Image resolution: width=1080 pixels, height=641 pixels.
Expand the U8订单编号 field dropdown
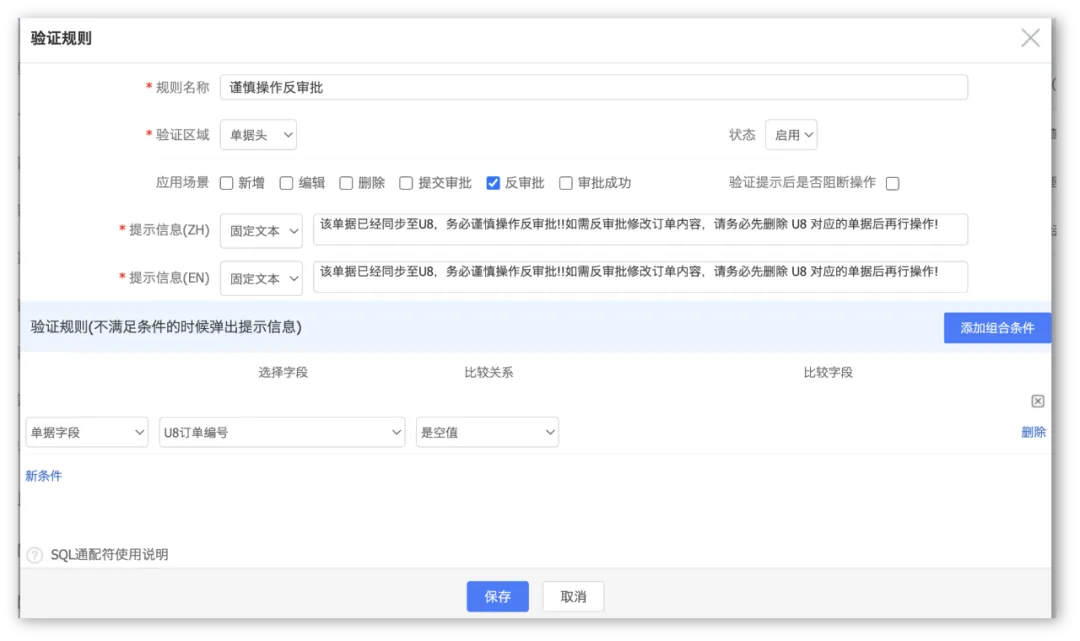pos(282,432)
